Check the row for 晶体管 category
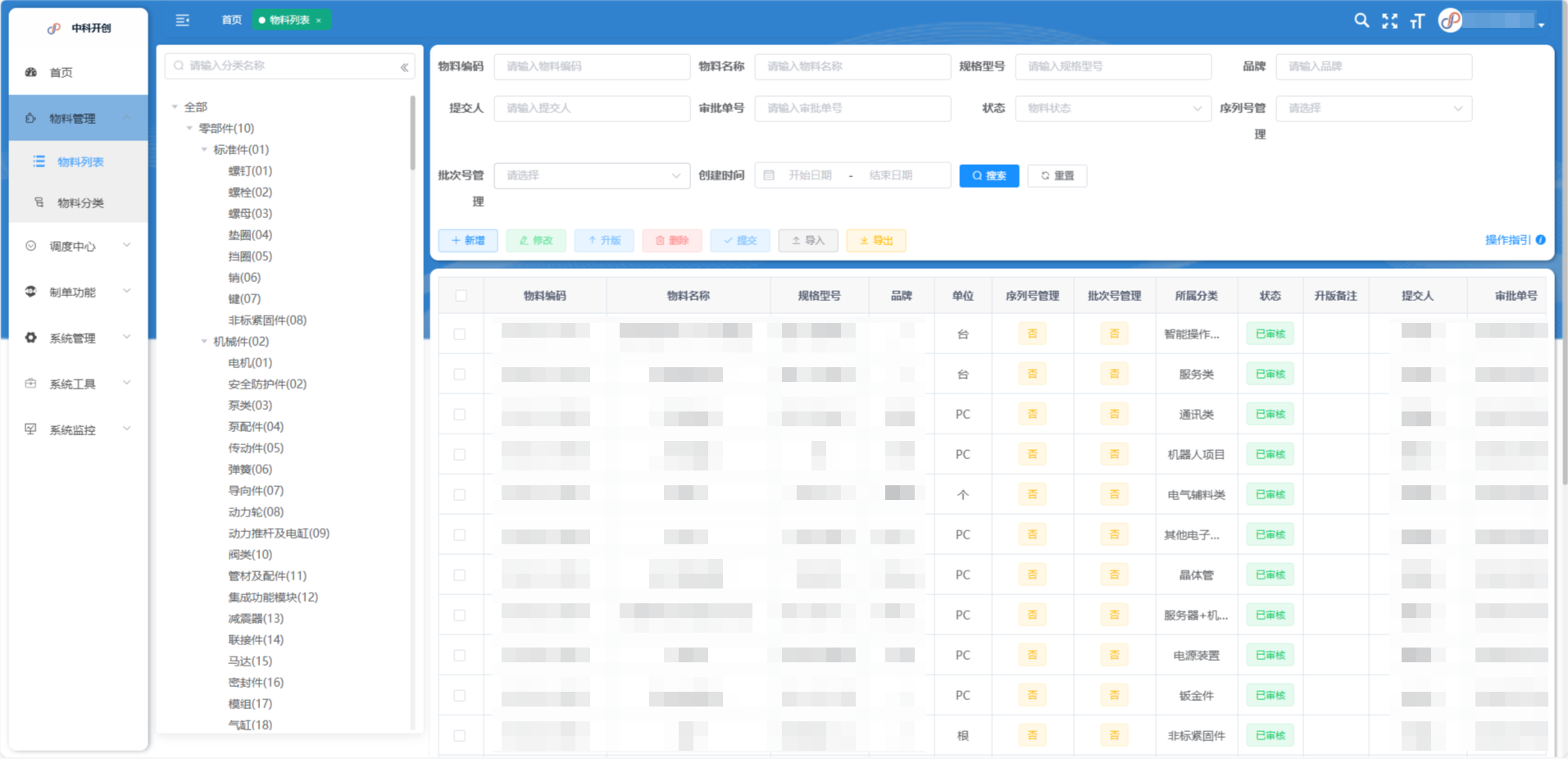Image resolution: width=1568 pixels, height=759 pixels. [460, 575]
